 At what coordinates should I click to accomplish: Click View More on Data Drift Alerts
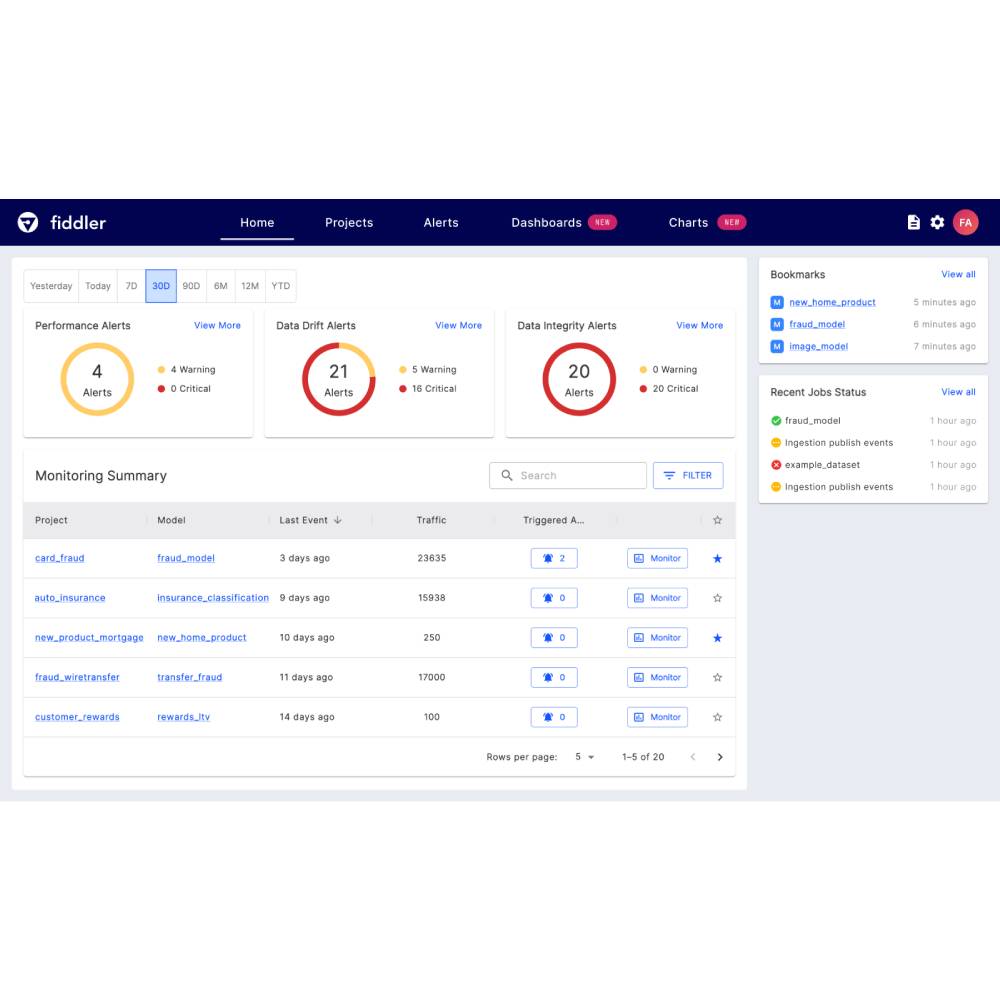(458, 325)
